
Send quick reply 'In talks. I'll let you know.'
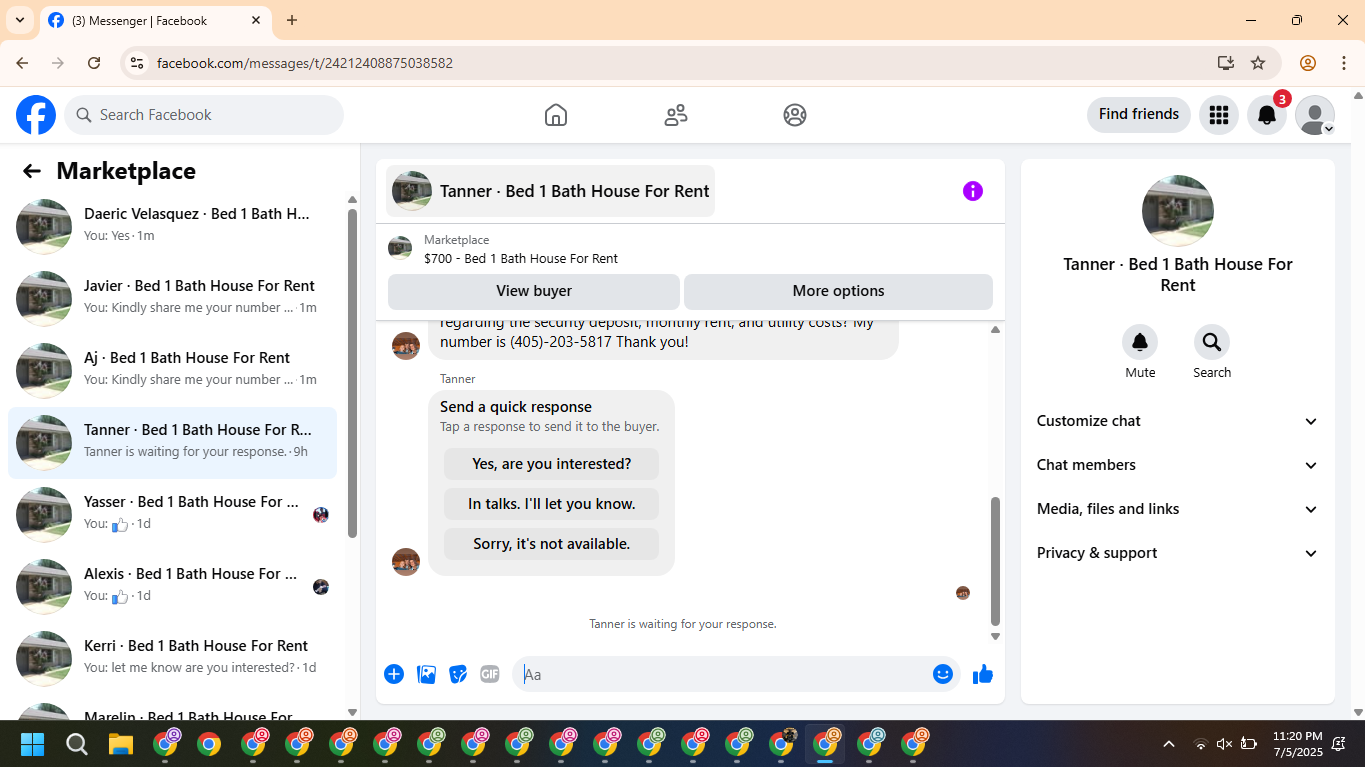pyautogui.click(x=552, y=504)
